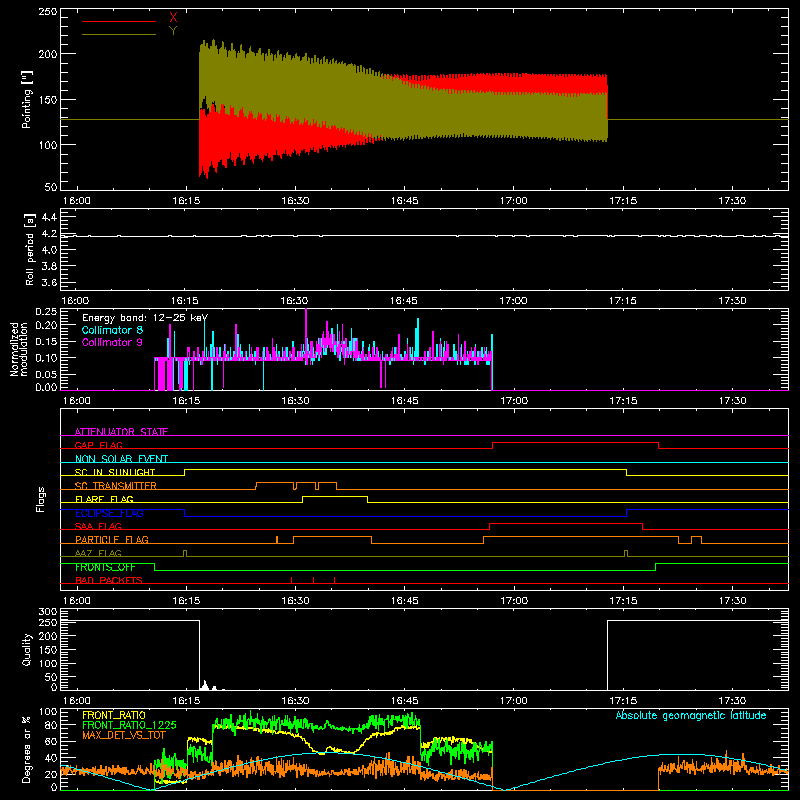Image resolution: width=800 pixels, height=800 pixels.
Task: Click the PARTICLE_FLAG label
Action: pos(112,540)
